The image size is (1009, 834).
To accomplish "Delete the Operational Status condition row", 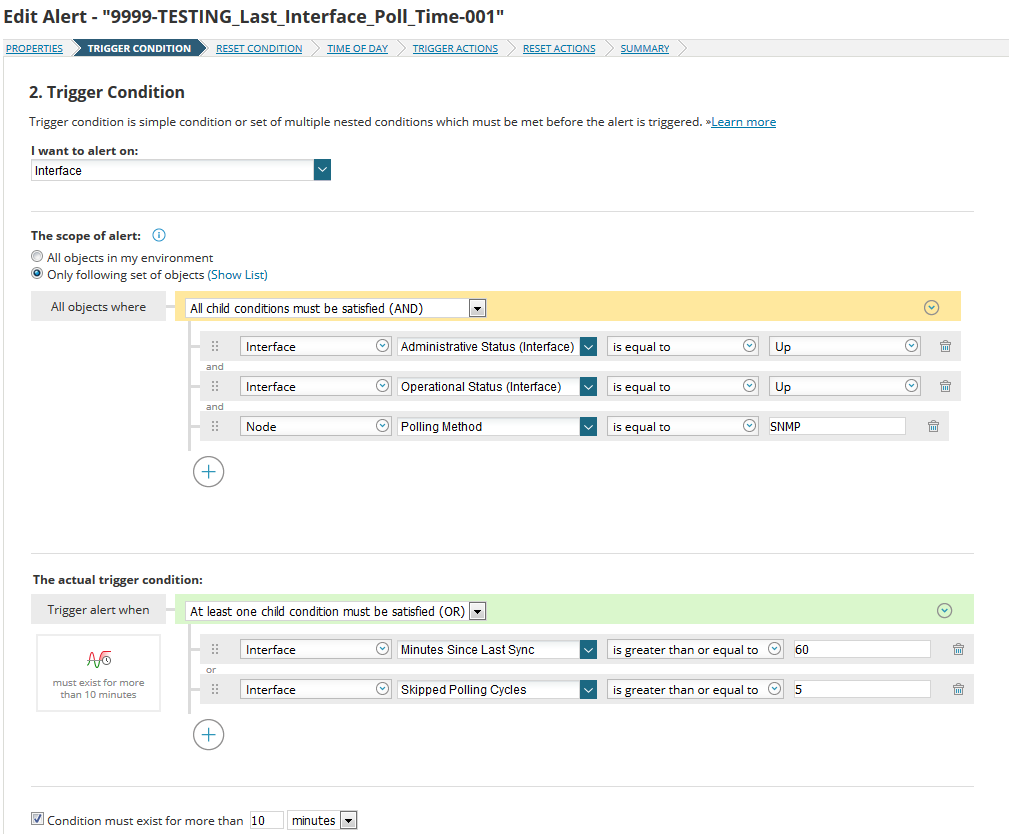I will pos(945,386).
